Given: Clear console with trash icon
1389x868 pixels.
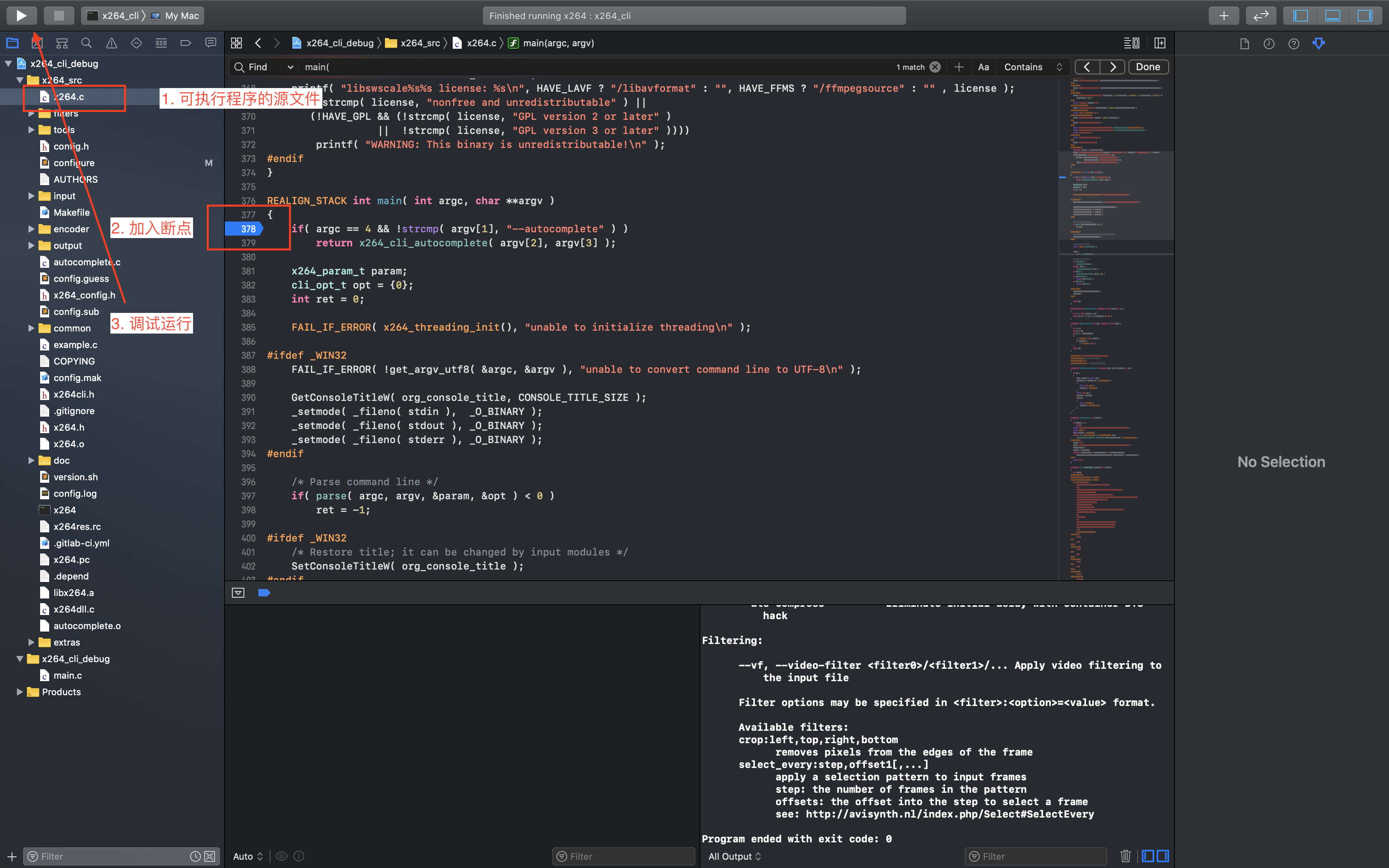Looking at the screenshot, I should click(x=1125, y=856).
